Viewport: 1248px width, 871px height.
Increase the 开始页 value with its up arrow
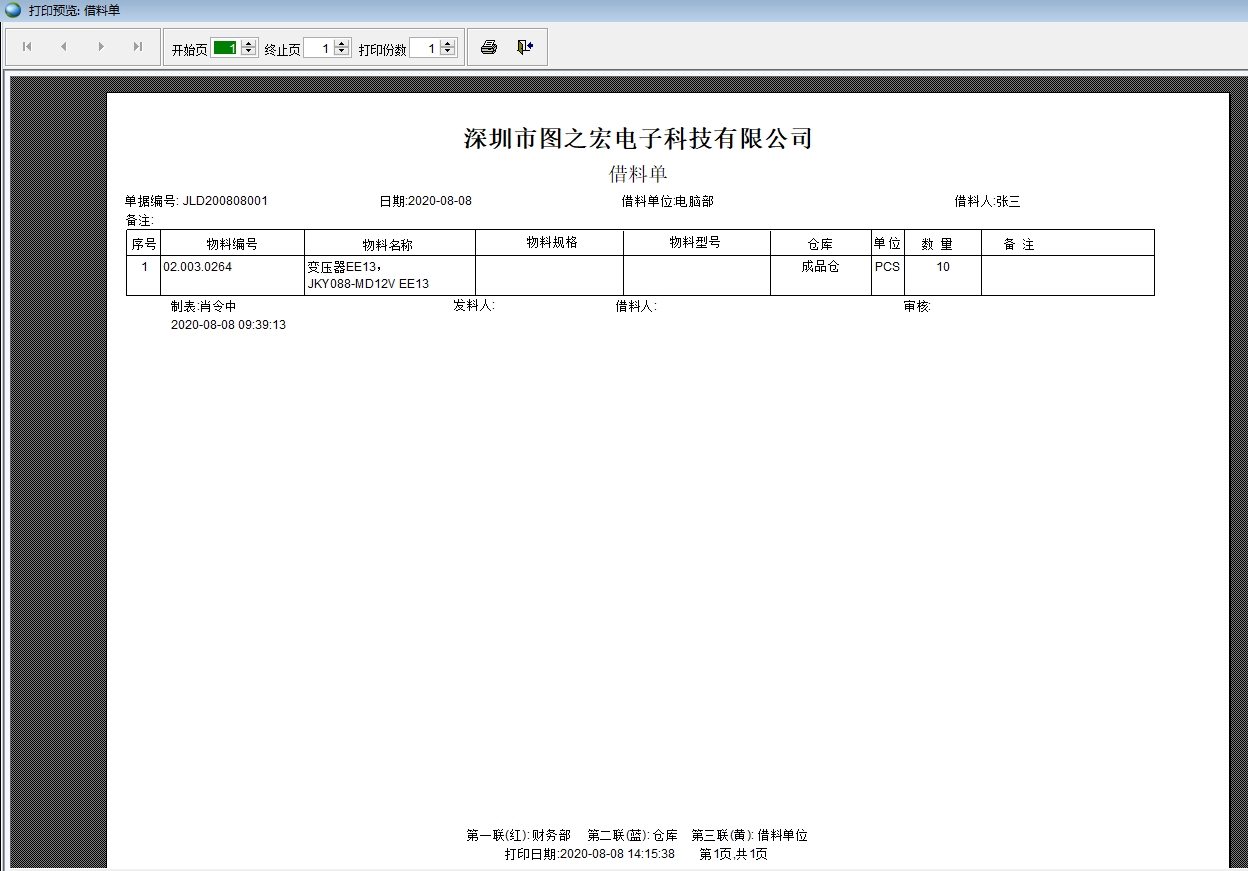coord(247,42)
